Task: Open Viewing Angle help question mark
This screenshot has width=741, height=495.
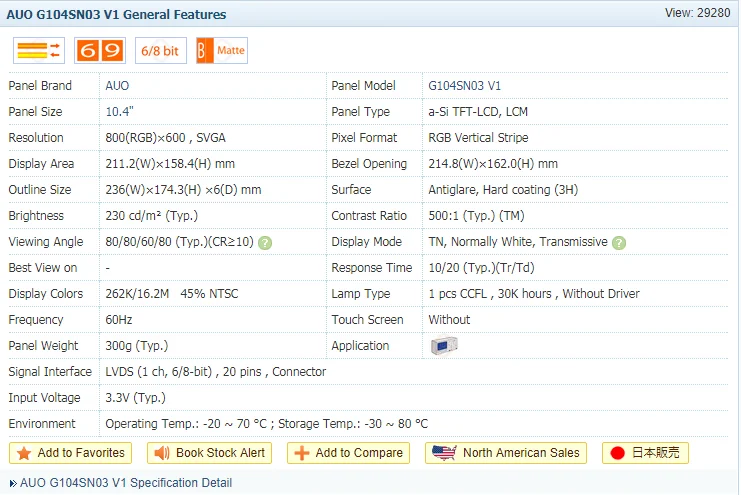Action: (265, 243)
